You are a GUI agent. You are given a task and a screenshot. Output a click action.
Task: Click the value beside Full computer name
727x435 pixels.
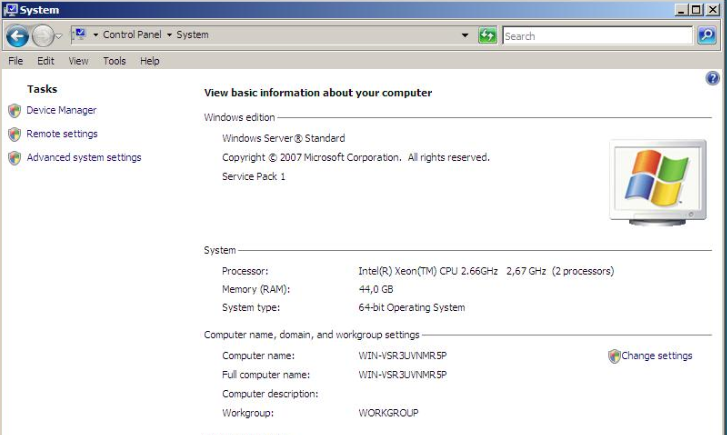[402, 375]
